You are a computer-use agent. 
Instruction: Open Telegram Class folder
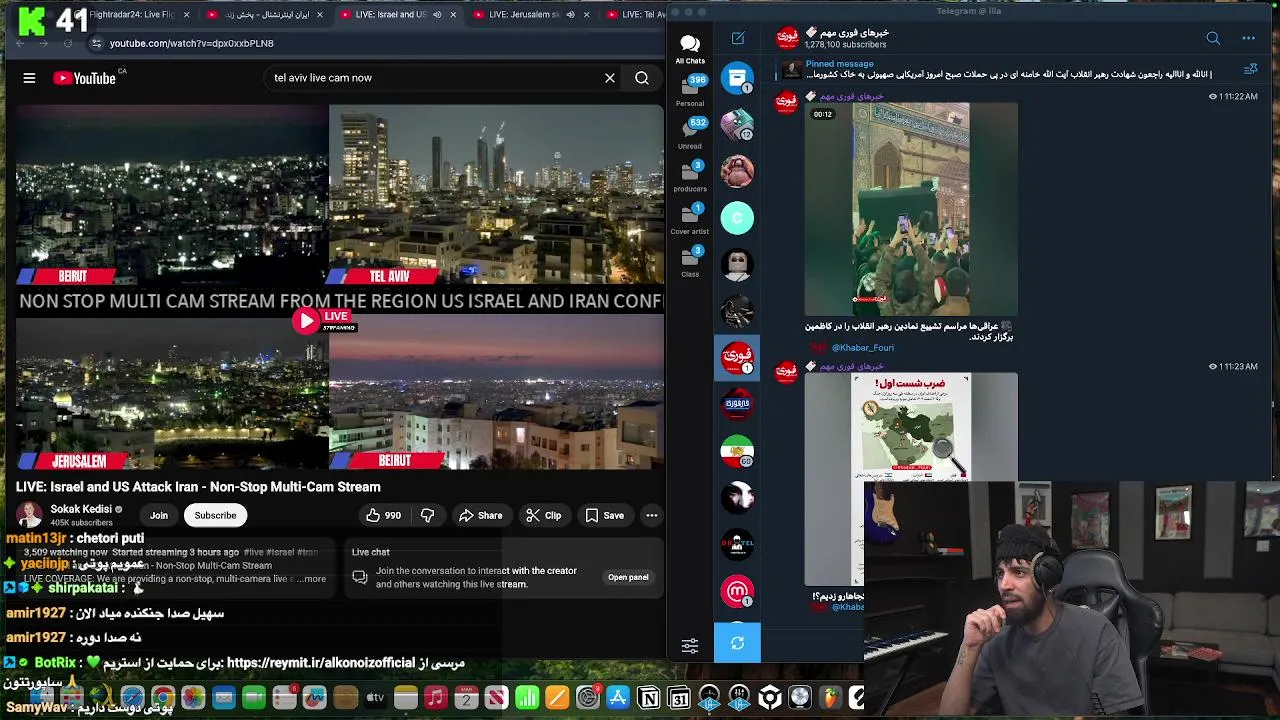coord(690,261)
